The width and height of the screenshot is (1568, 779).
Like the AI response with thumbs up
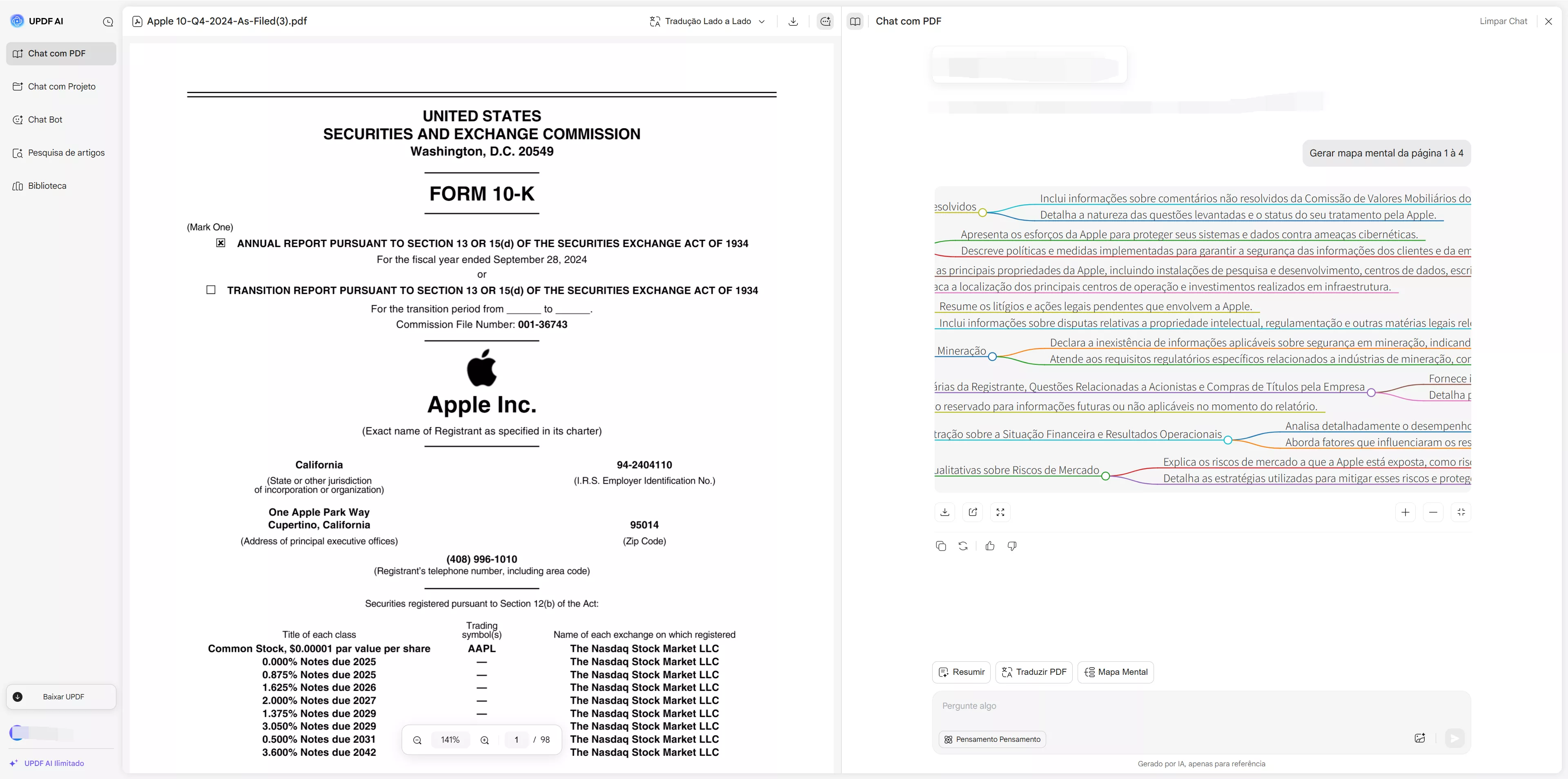[x=990, y=546]
